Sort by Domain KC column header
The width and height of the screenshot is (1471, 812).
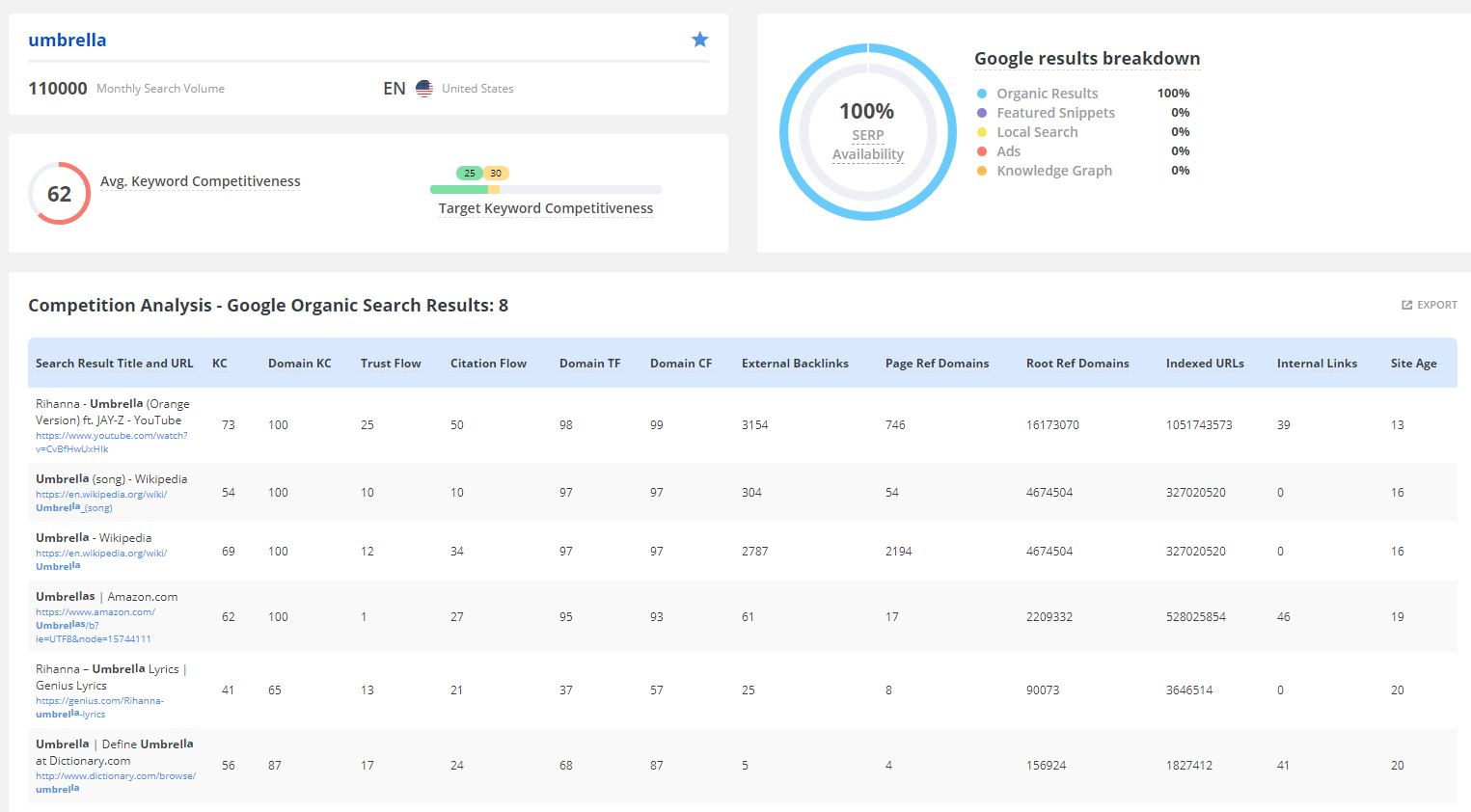pos(300,364)
